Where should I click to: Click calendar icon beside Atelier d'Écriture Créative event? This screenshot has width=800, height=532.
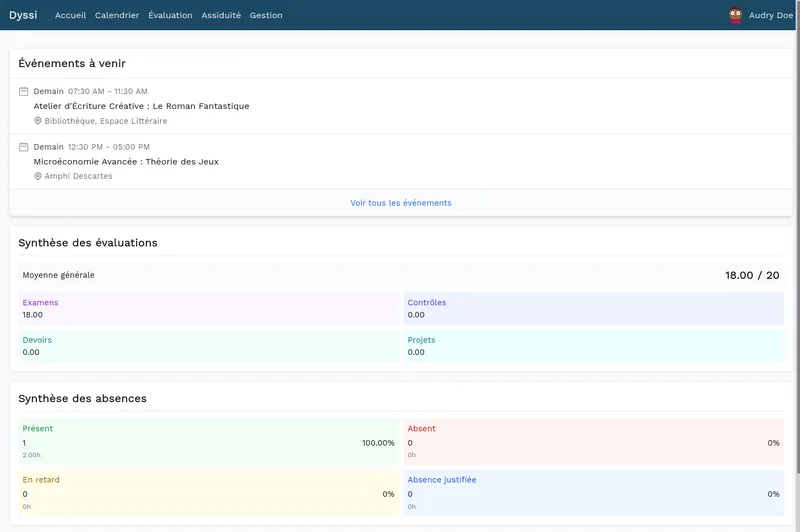pyautogui.click(x=24, y=91)
